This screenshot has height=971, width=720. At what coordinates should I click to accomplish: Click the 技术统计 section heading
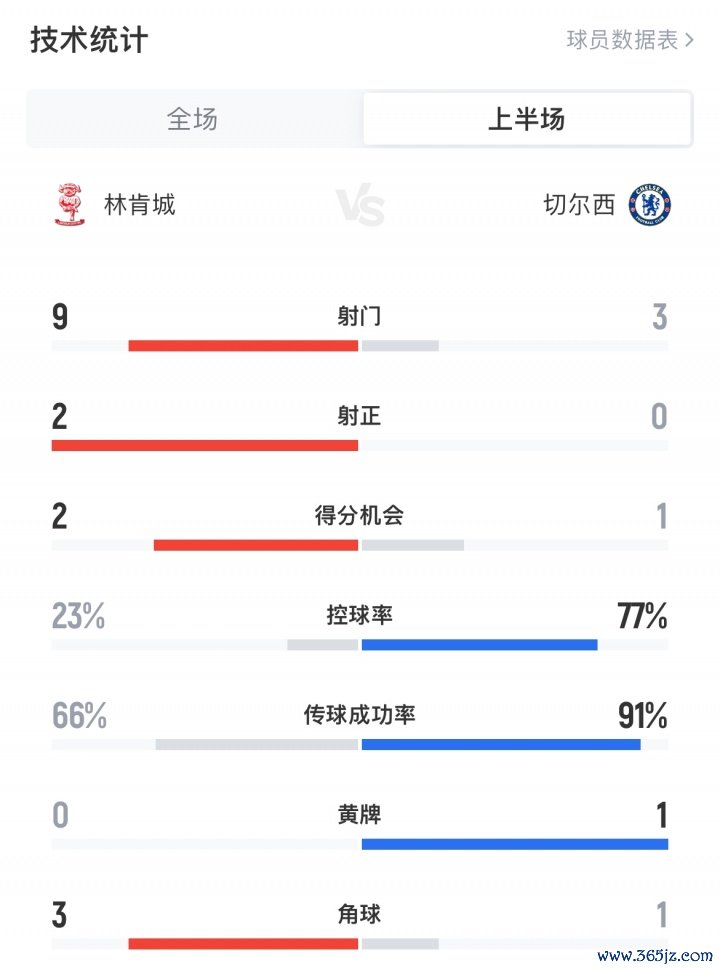coord(90,40)
